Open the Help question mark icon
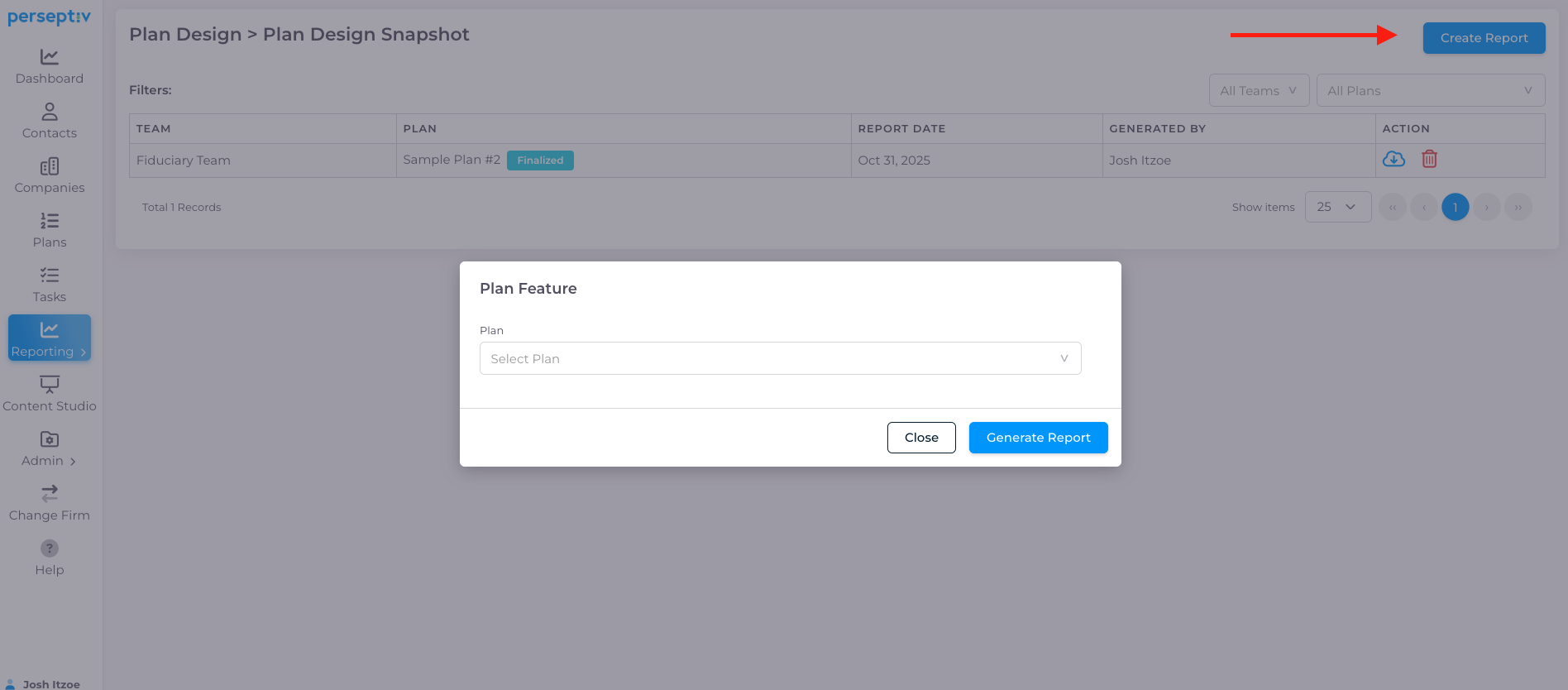The image size is (1568, 690). pos(50,549)
